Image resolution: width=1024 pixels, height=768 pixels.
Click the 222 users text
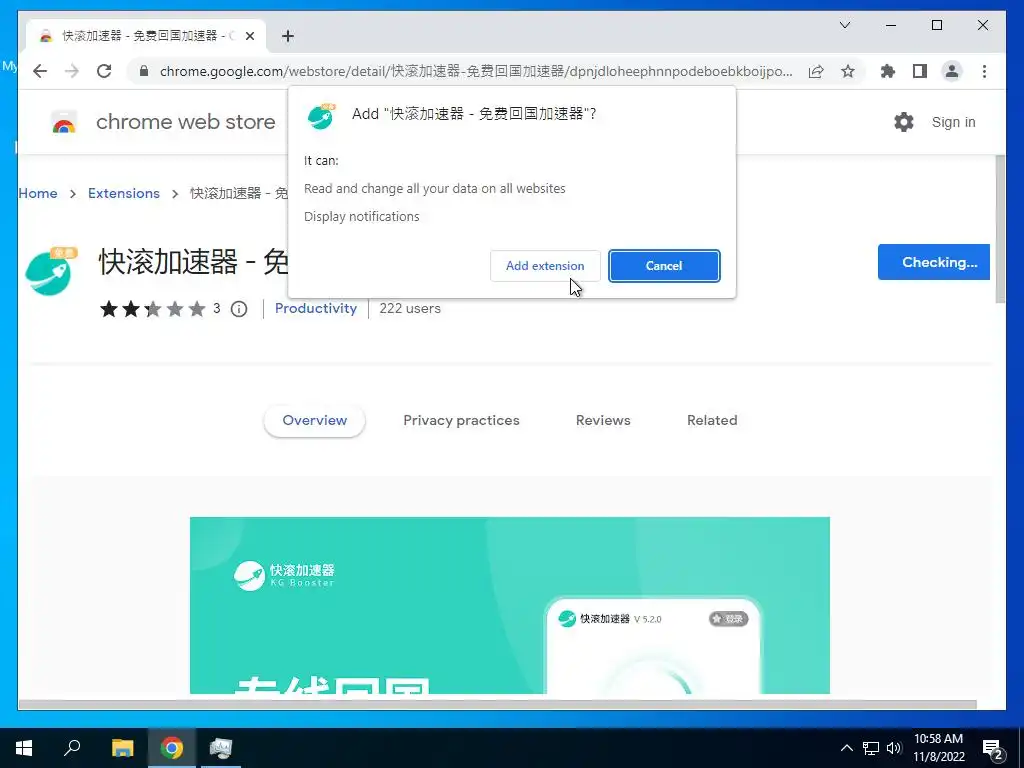coord(409,308)
